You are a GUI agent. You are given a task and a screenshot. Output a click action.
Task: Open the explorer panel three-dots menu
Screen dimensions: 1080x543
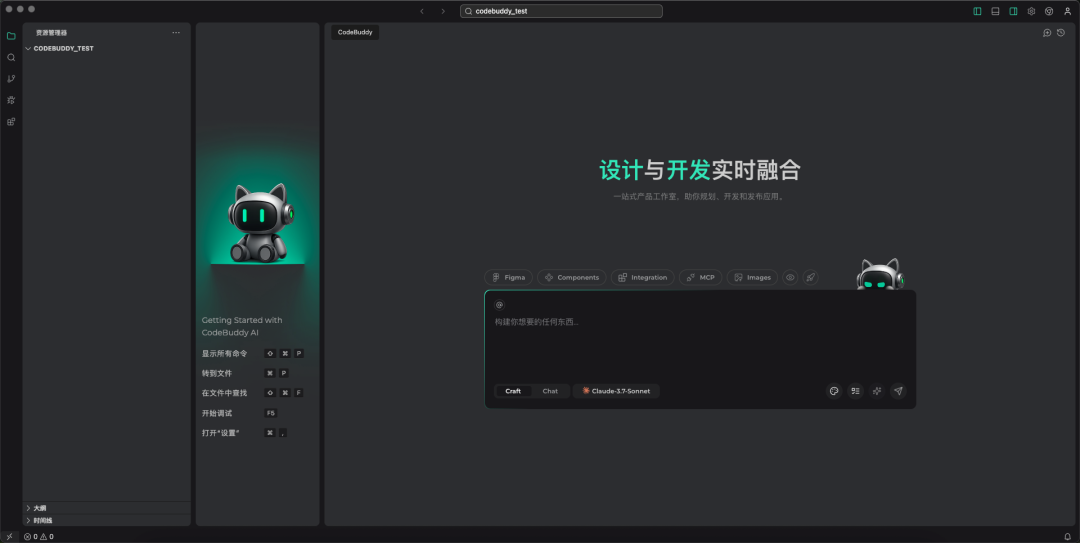point(176,32)
